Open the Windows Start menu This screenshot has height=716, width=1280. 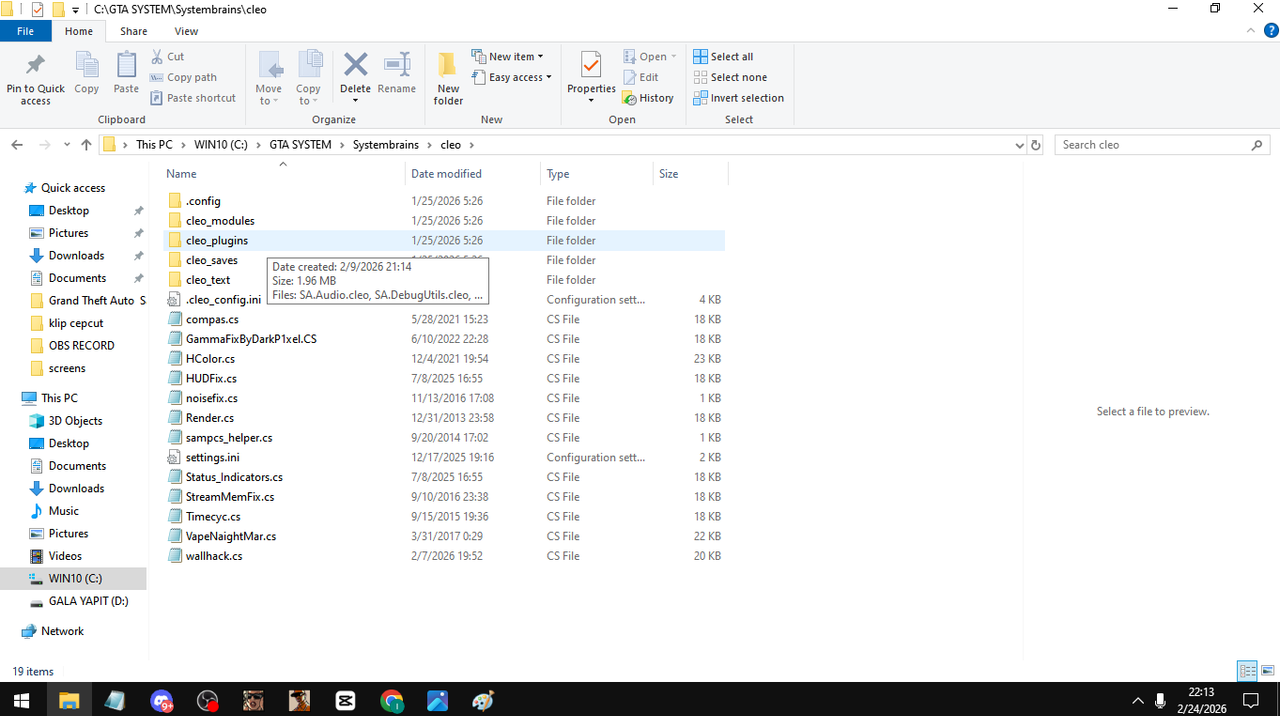click(21, 700)
